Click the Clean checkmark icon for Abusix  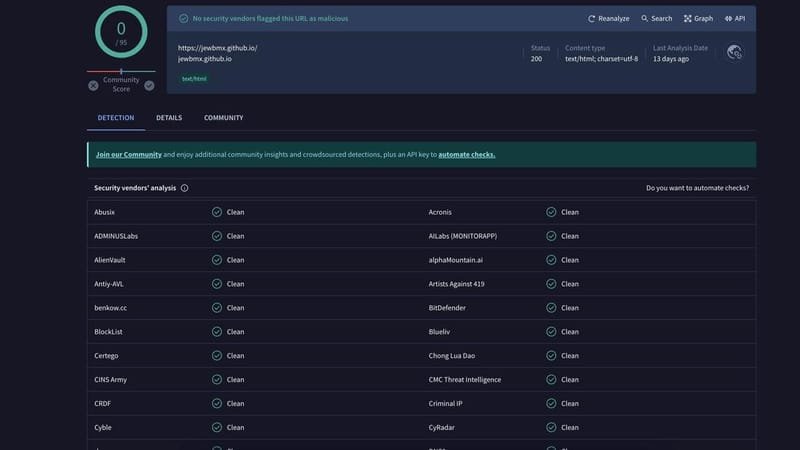[217, 212]
